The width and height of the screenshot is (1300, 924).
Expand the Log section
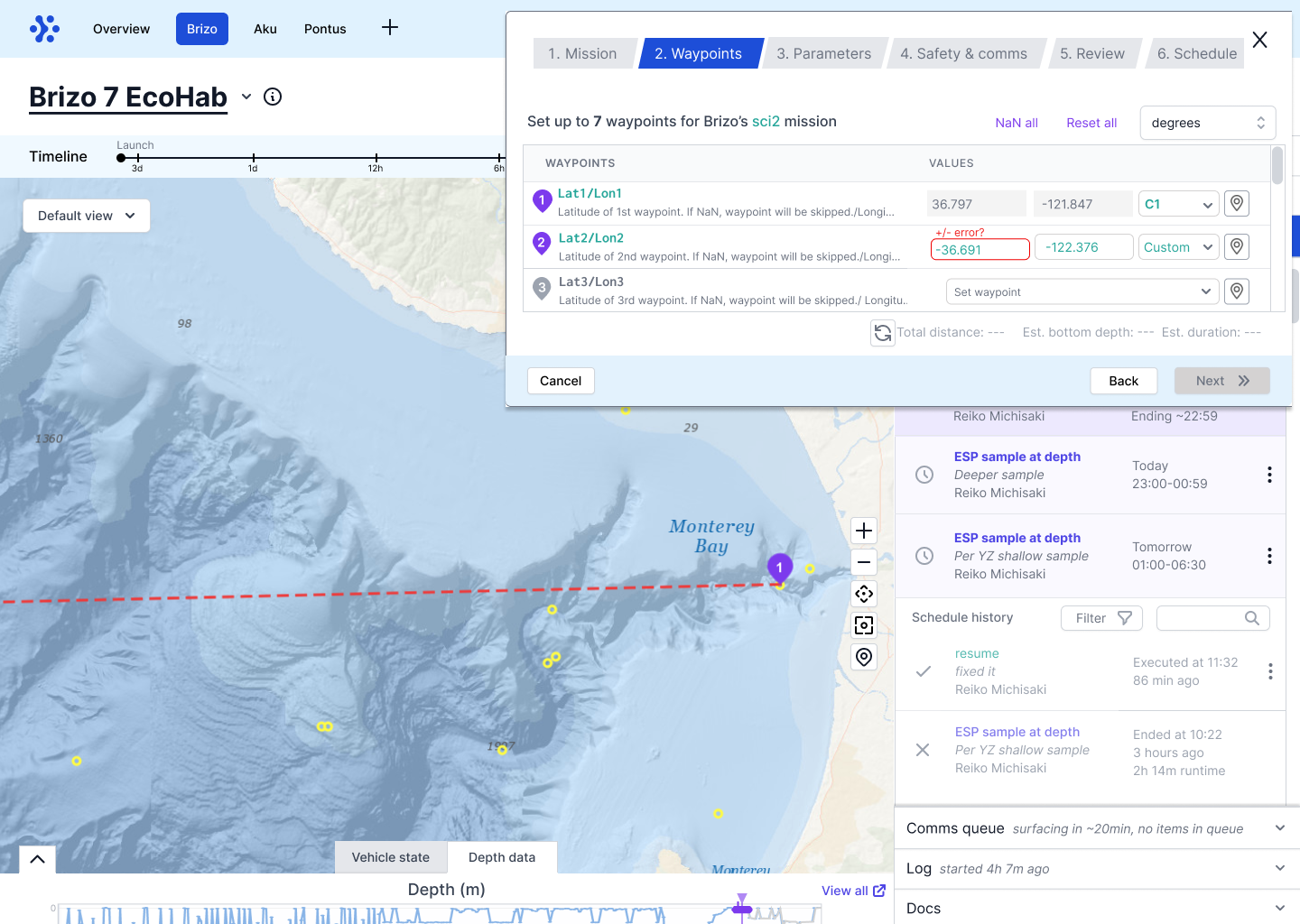[x=1097, y=868]
